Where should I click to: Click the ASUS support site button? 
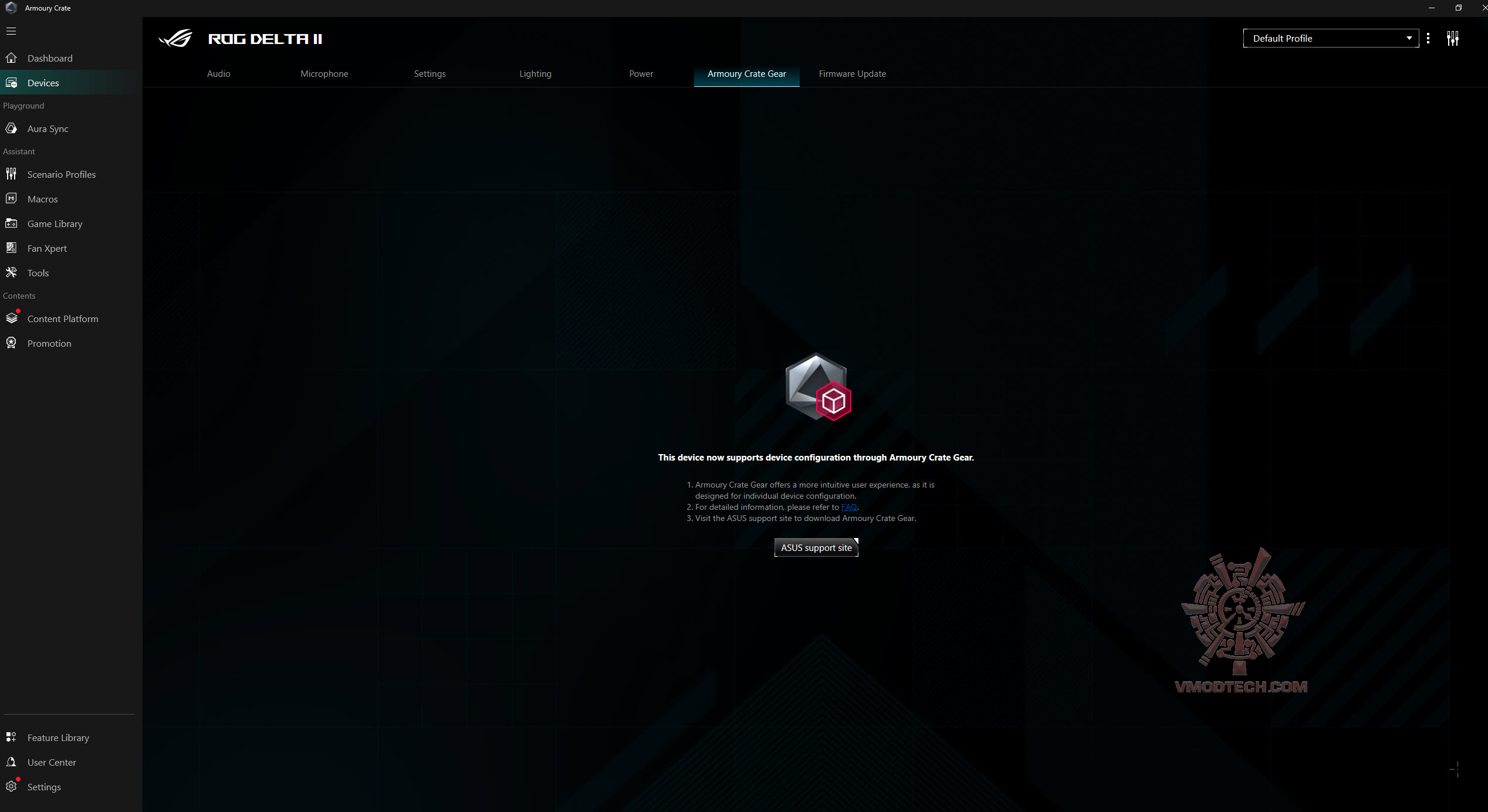coord(816,547)
